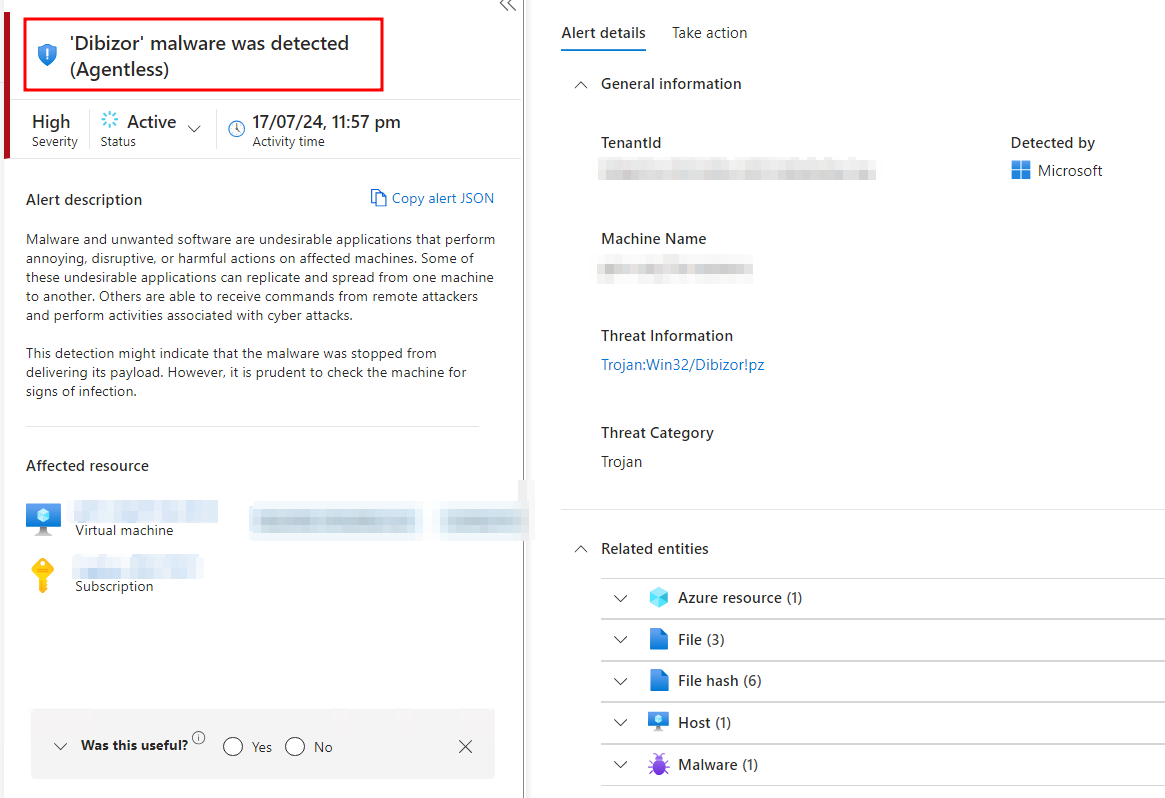Switch to the Take action tab
1165x798 pixels.
(710, 32)
